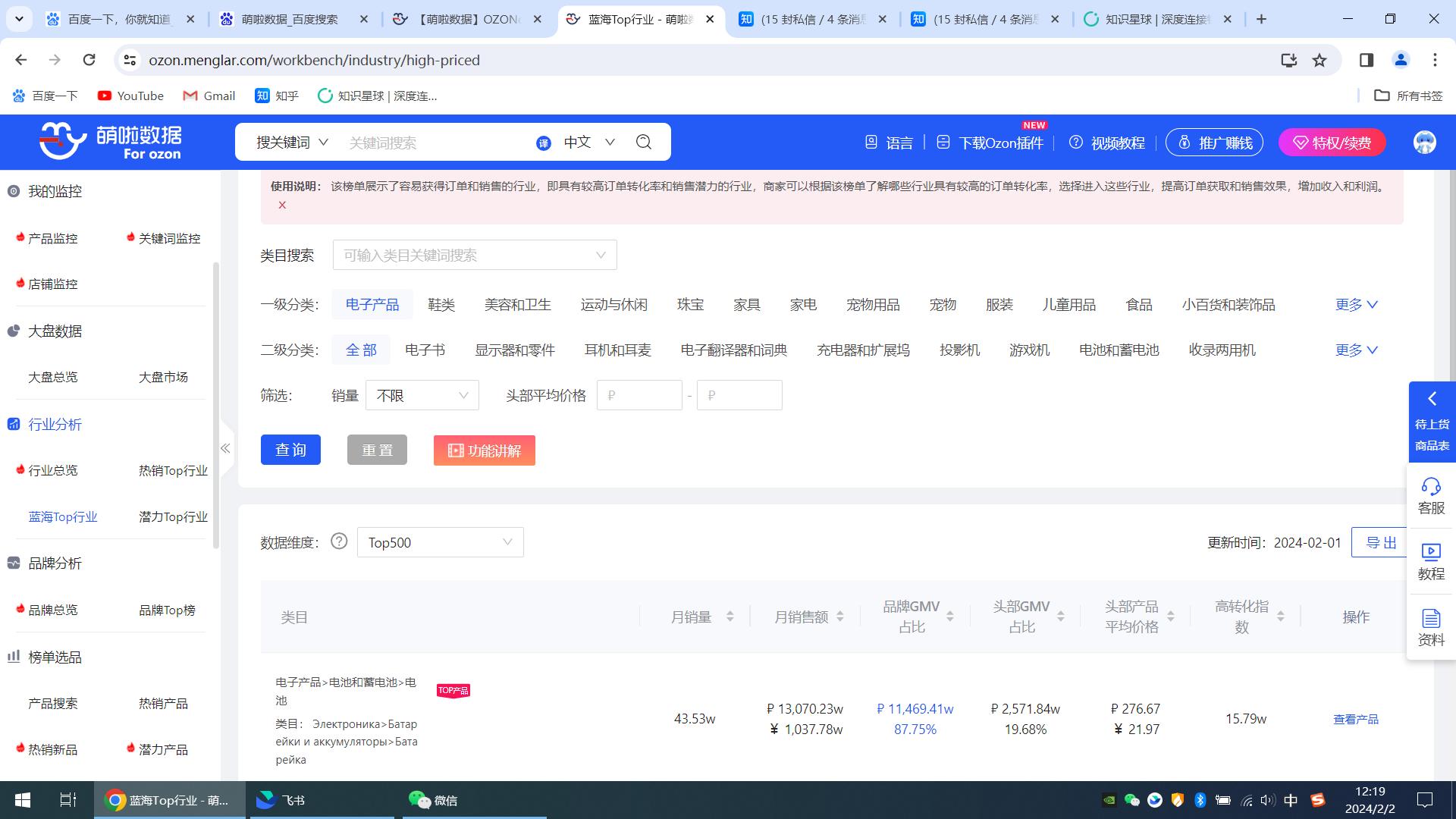Open 视频教程 video tutorials
This screenshot has width=1456, height=819.
[x=1076, y=143]
